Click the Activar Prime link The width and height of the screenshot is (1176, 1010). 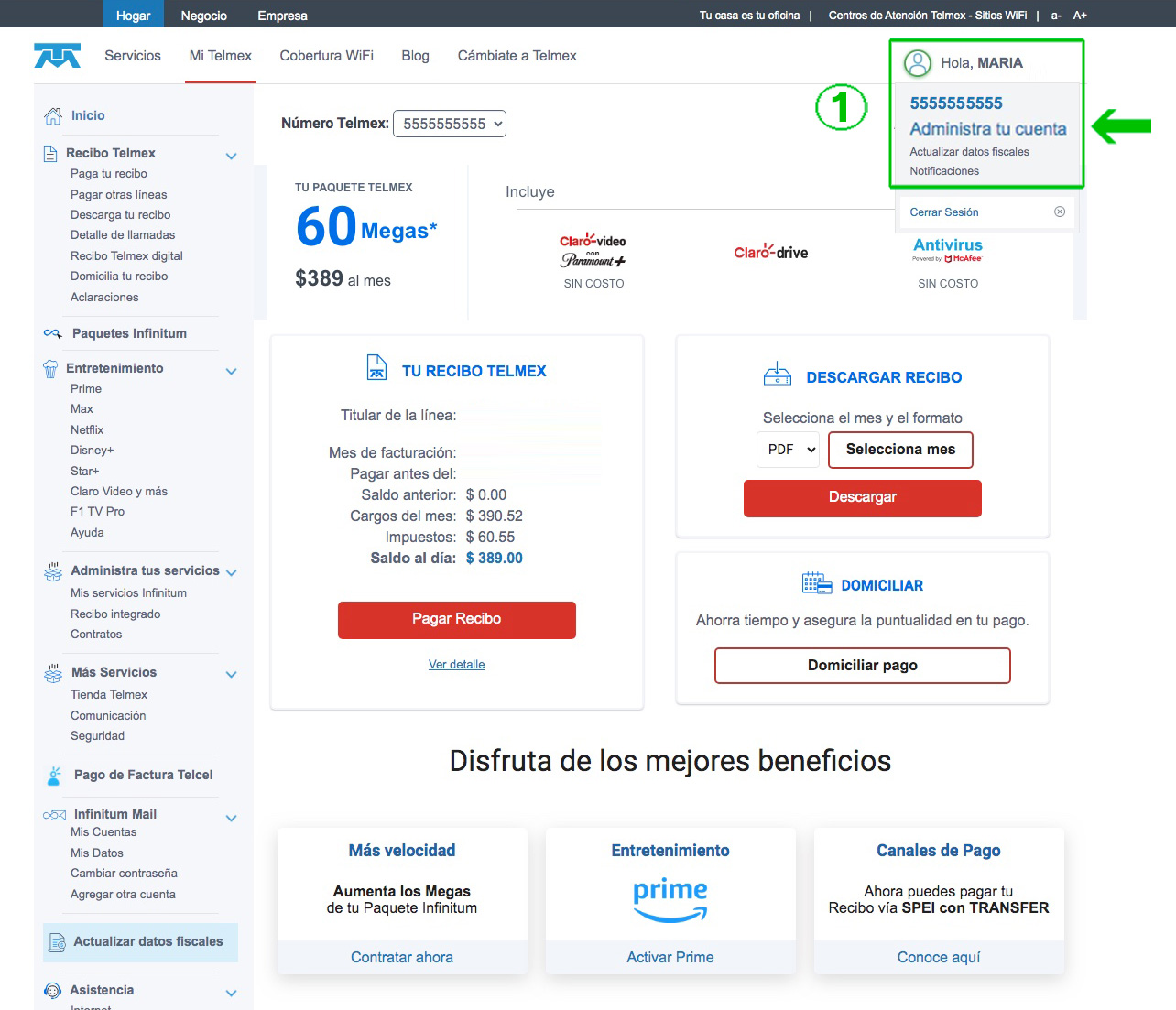coord(670,958)
